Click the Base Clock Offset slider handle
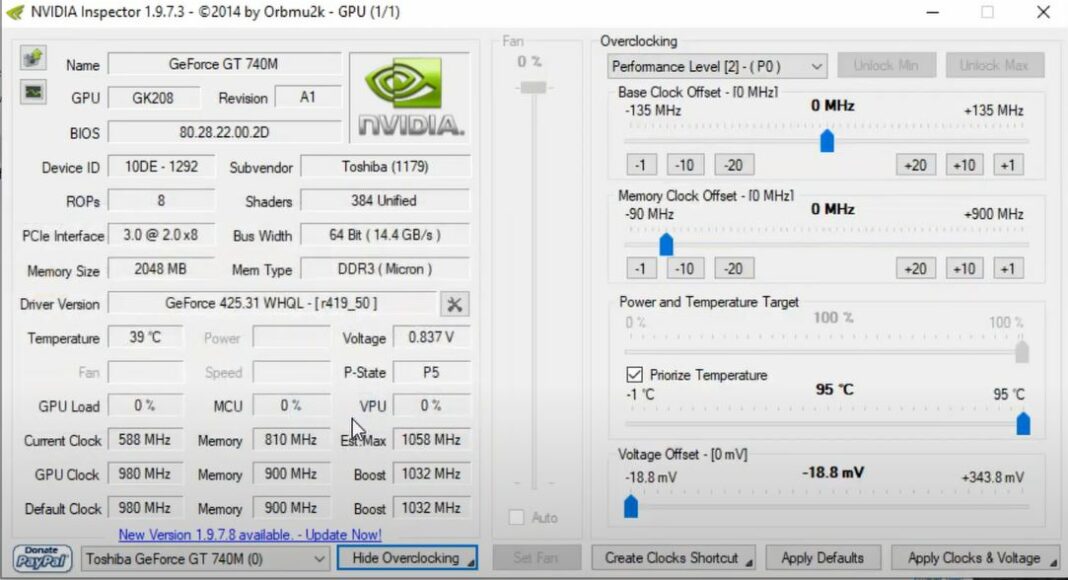 [x=827, y=141]
